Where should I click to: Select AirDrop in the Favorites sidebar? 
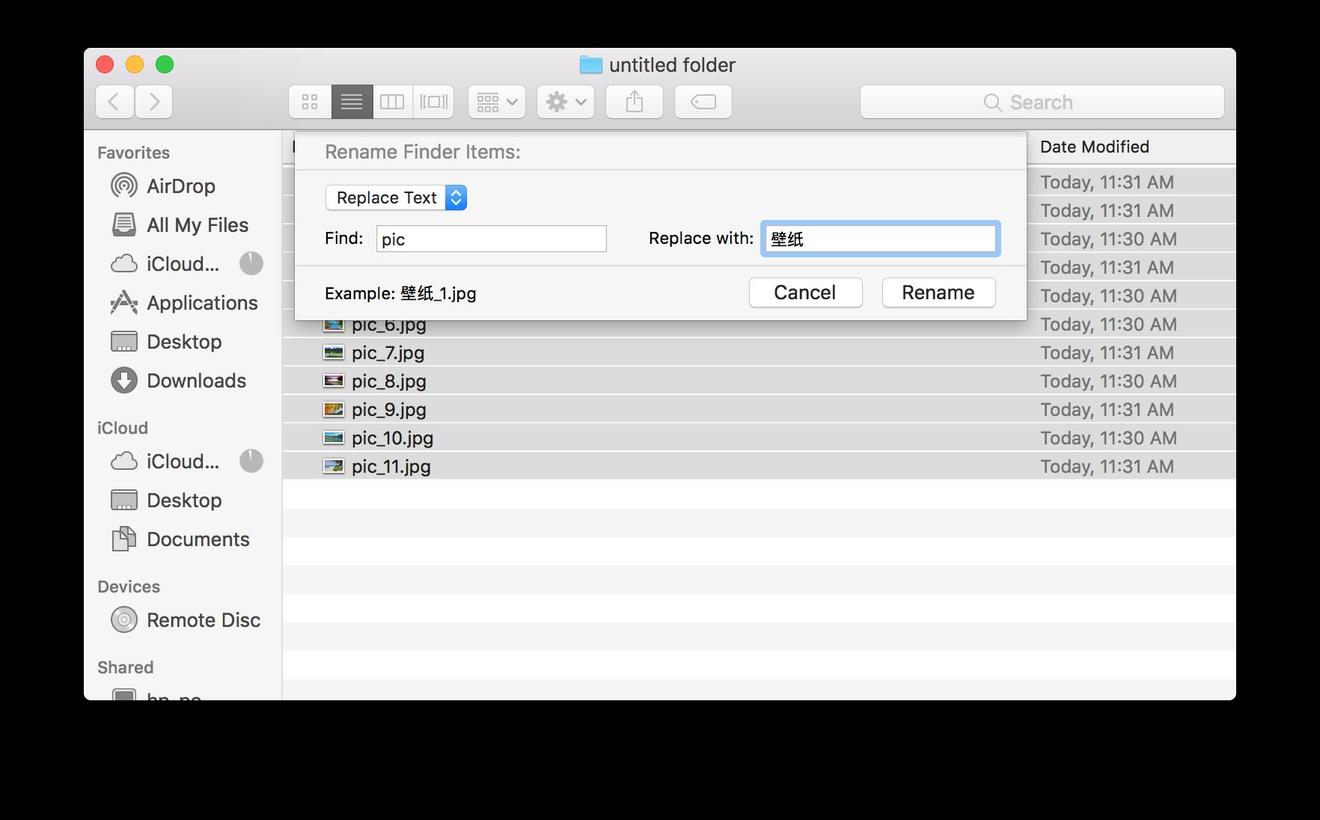pos(180,186)
